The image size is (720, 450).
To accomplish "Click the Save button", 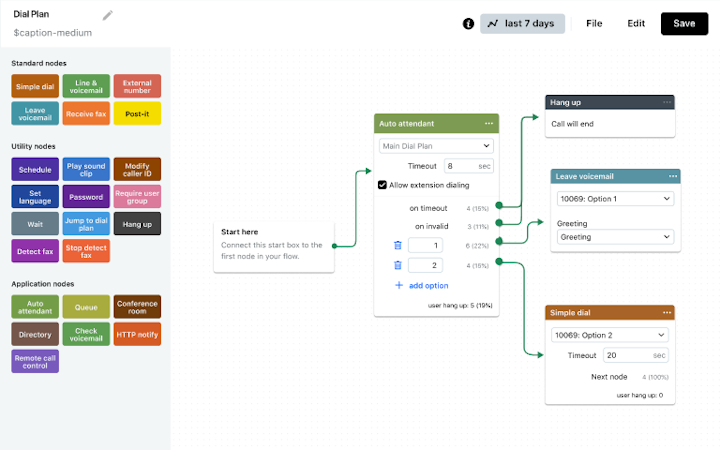I will click(x=684, y=23).
